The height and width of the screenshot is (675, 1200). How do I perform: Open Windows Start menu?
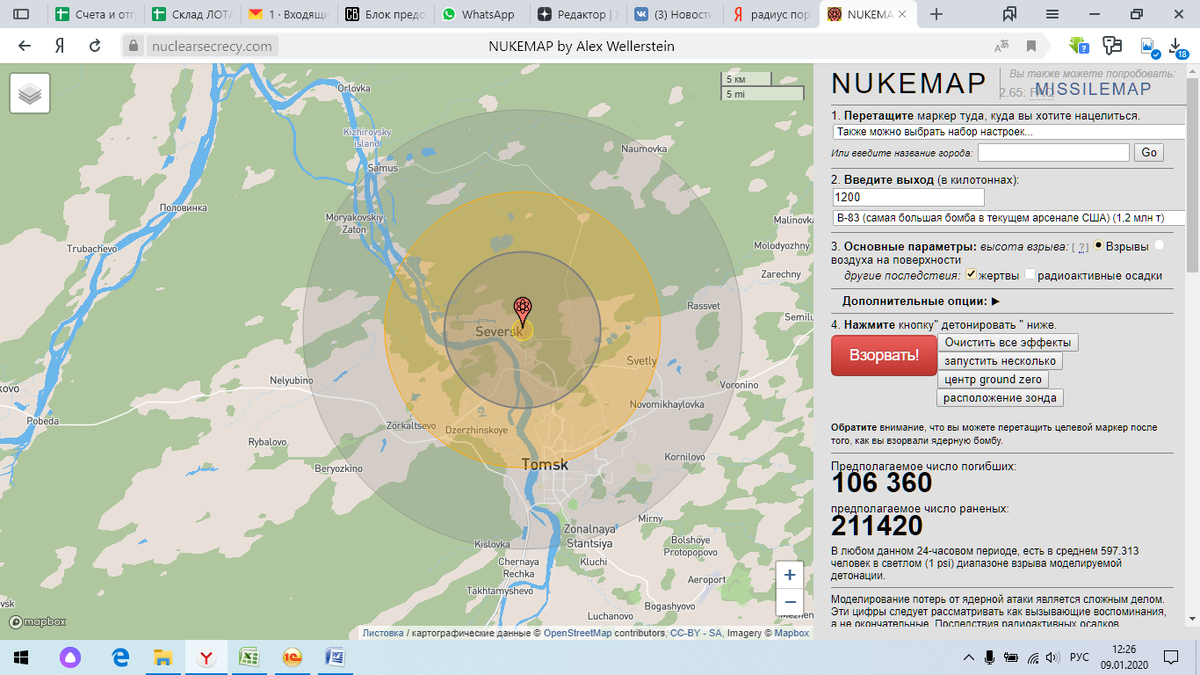tap(22, 657)
